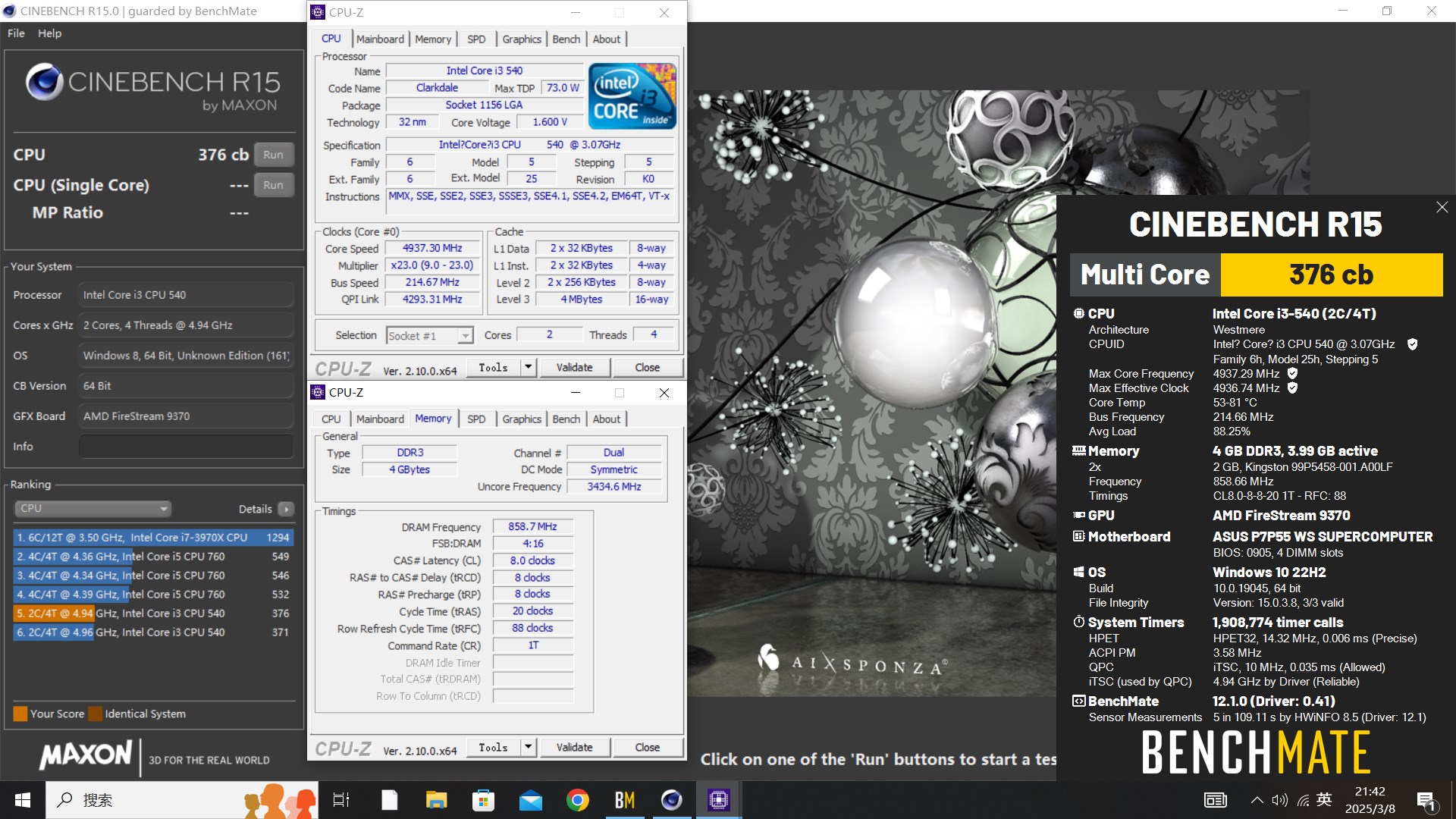Click Validate in the top CPU-Z window
Image resolution: width=1456 pixels, height=819 pixels.
574,367
